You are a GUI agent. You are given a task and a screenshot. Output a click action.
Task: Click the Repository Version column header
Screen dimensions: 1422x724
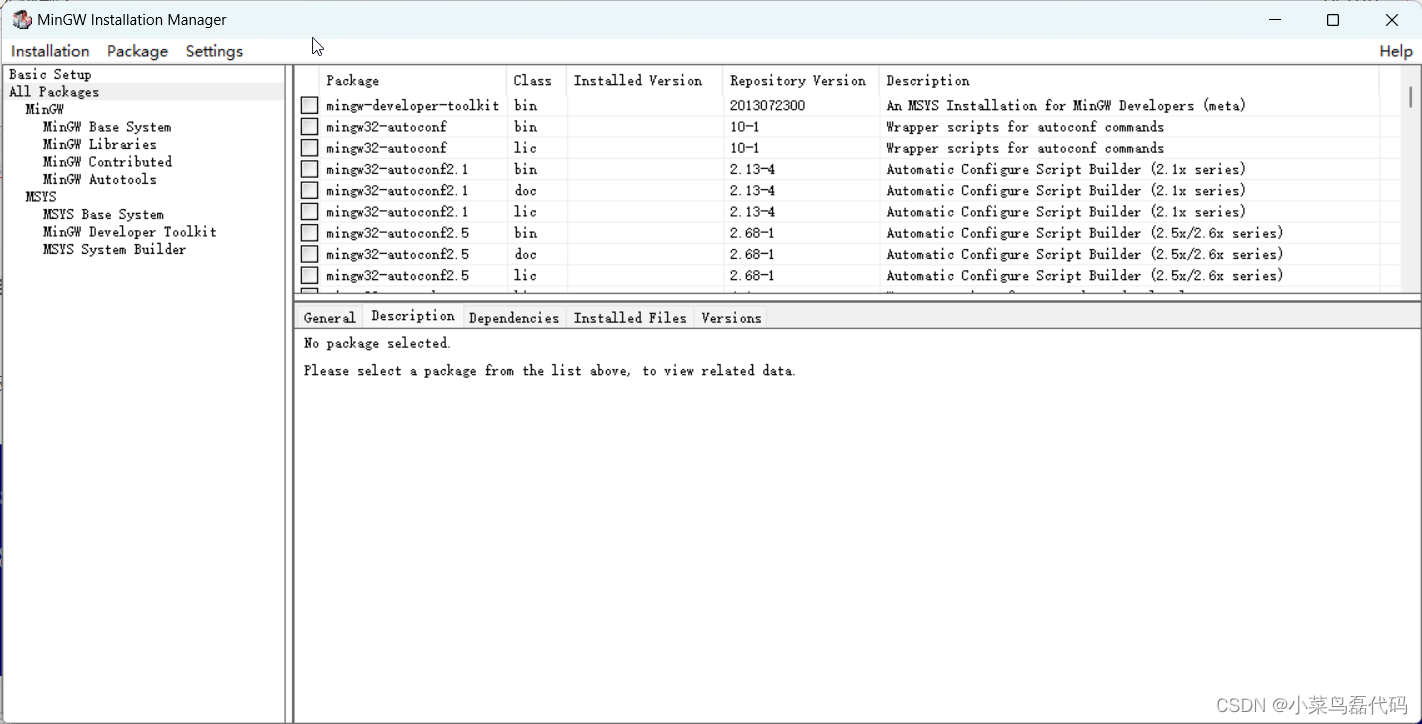800,80
